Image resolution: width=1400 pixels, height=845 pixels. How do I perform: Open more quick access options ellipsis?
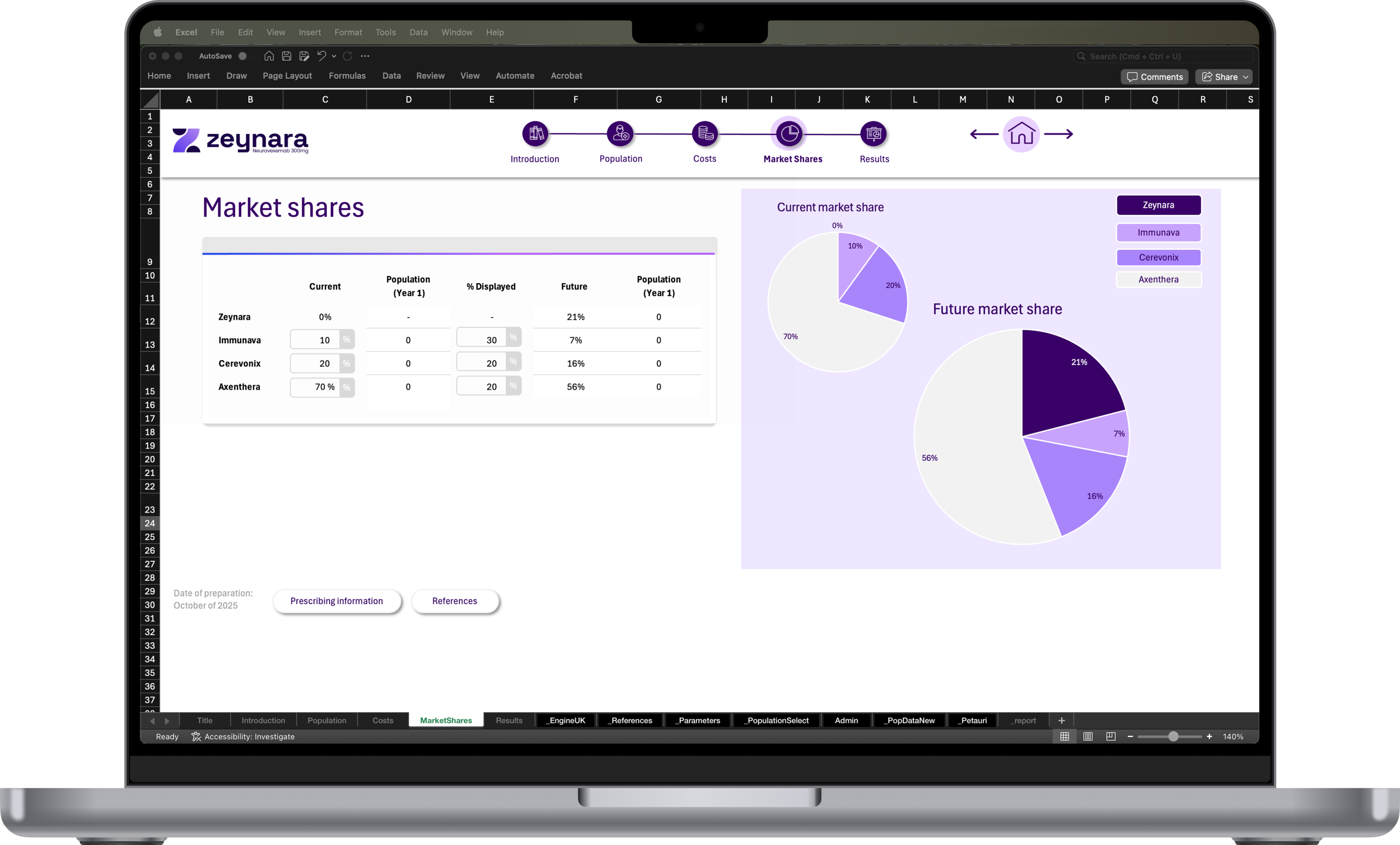tap(365, 56)
